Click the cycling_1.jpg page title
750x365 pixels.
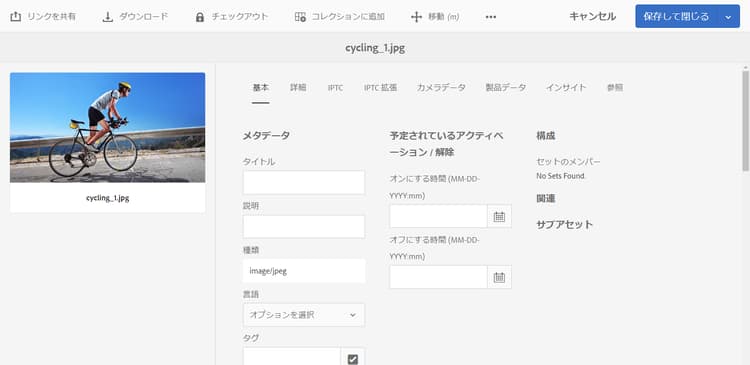click(x=375, y=48)
